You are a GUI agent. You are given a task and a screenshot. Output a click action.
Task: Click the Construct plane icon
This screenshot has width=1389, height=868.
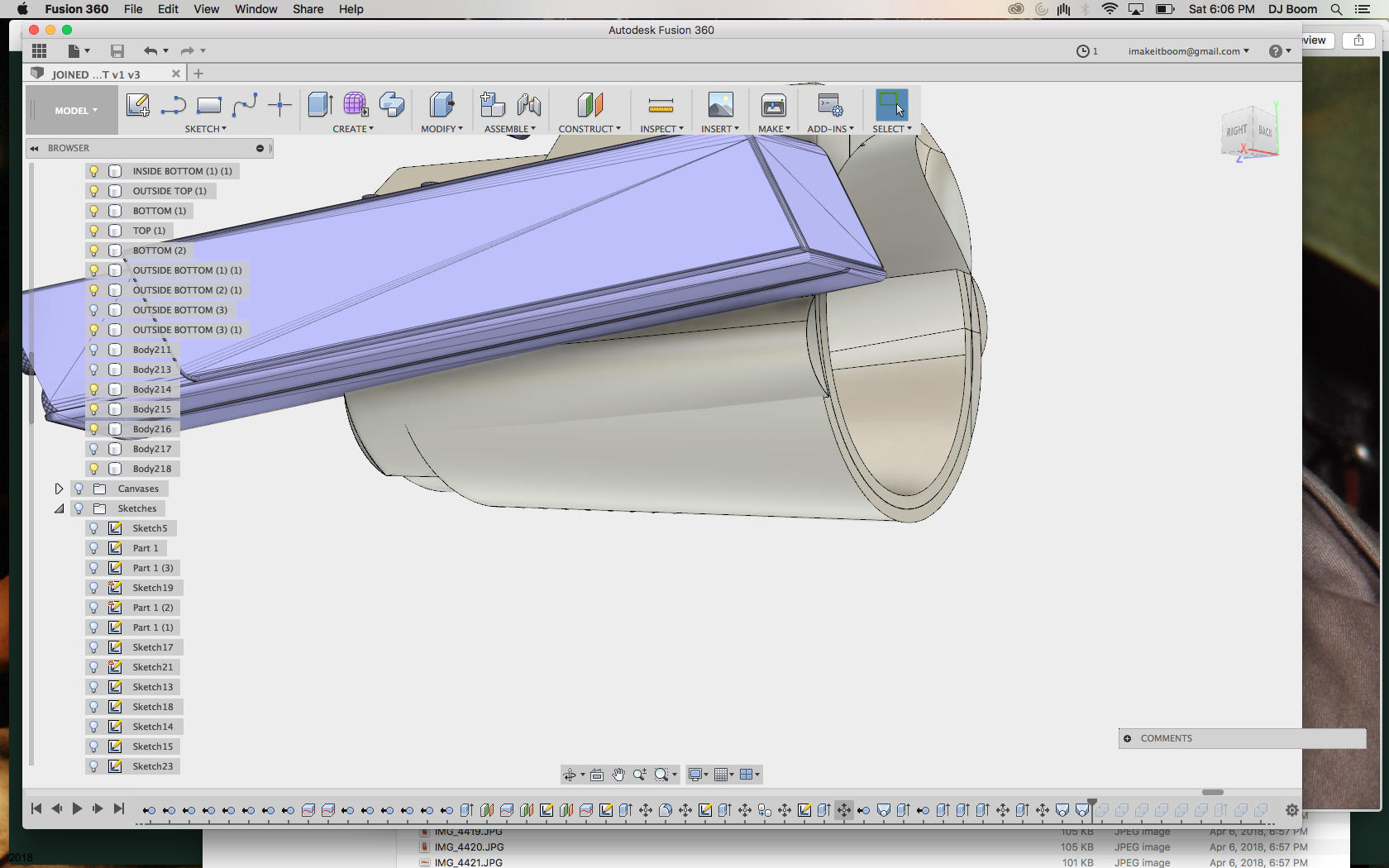pyautogui.click(x=589, y=105)
